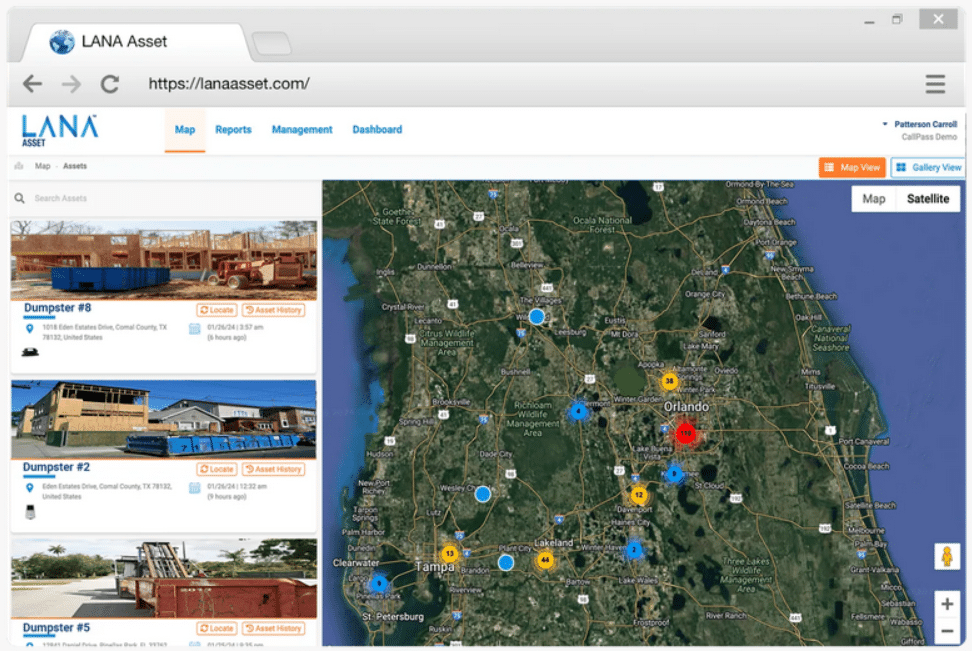This screenshot has height=651, width=972.
Task: Click the blue asset marker near The Villages
Action: coord(536,316)
